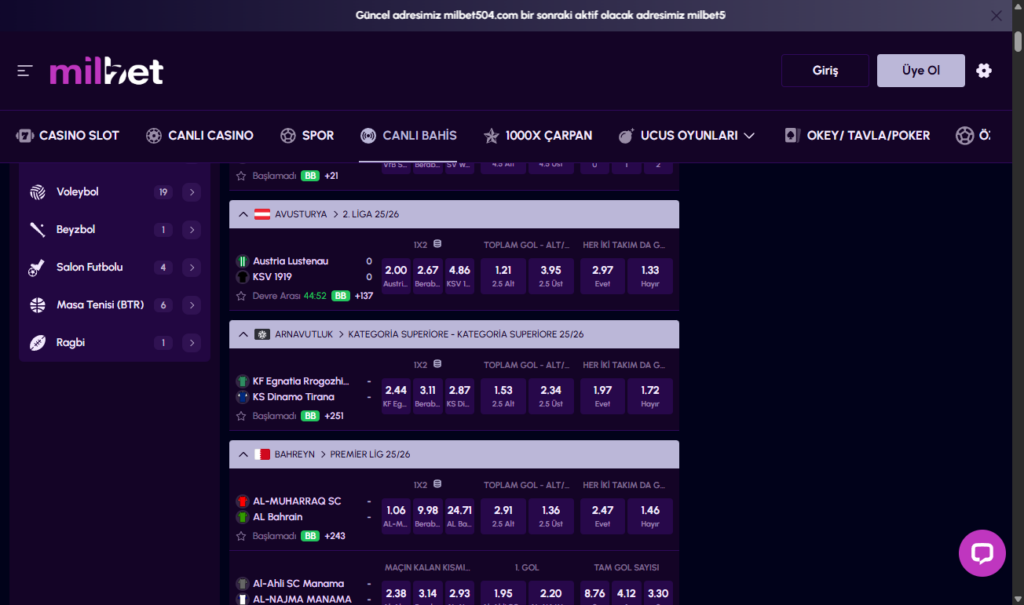The image size is (1024, 605).
Task: Expand Beyzbol sport arrow
Action: (x=191, y=229)
